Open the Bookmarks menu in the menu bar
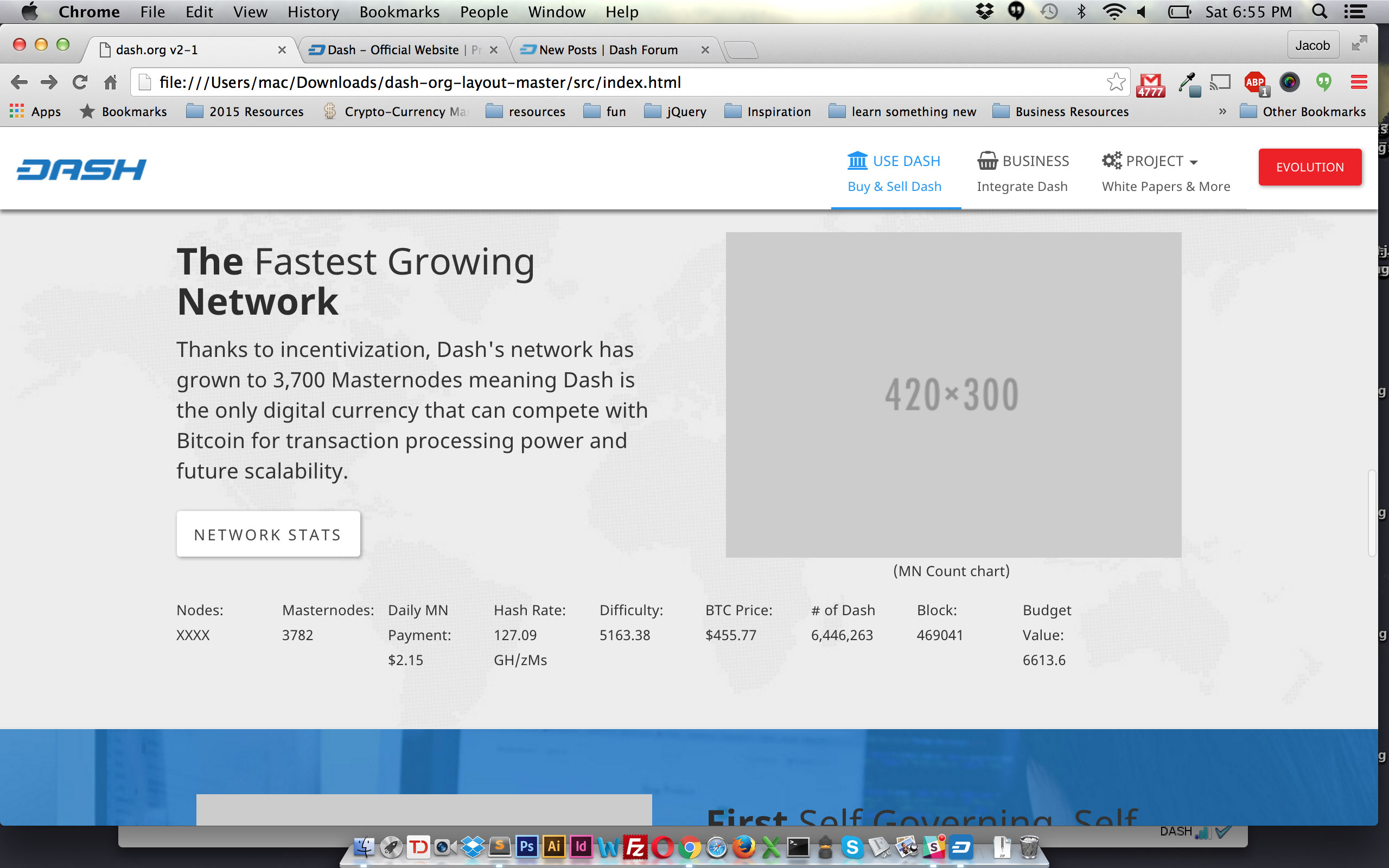The width and height of the screenshot is (1389, 868). pos(399,11)
